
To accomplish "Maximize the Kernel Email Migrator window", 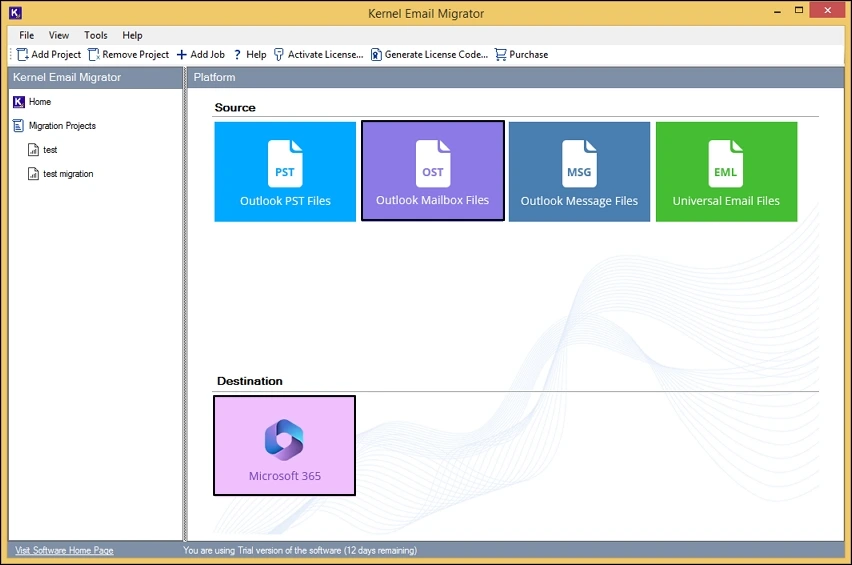I will (799, 10).
